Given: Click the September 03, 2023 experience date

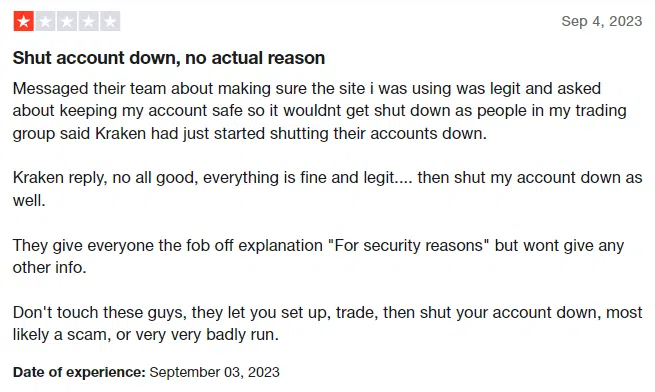Looking at the screenshot, I should point(214,372).
